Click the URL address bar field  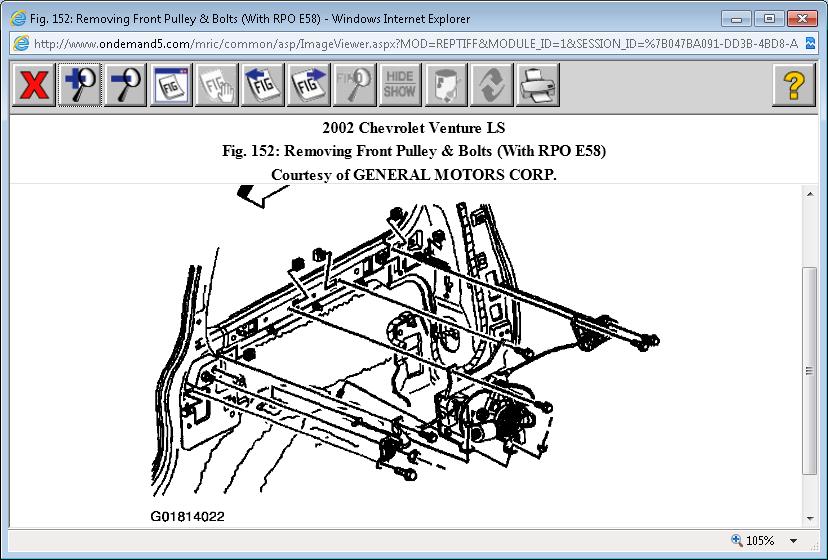(416, 44)
